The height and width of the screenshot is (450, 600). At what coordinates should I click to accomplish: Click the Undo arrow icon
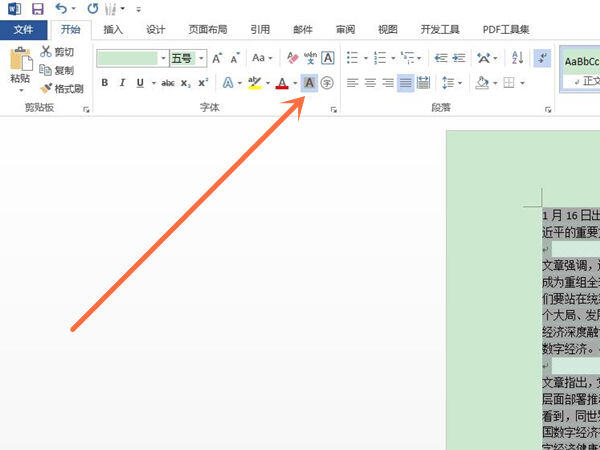(x=62, y=8)
